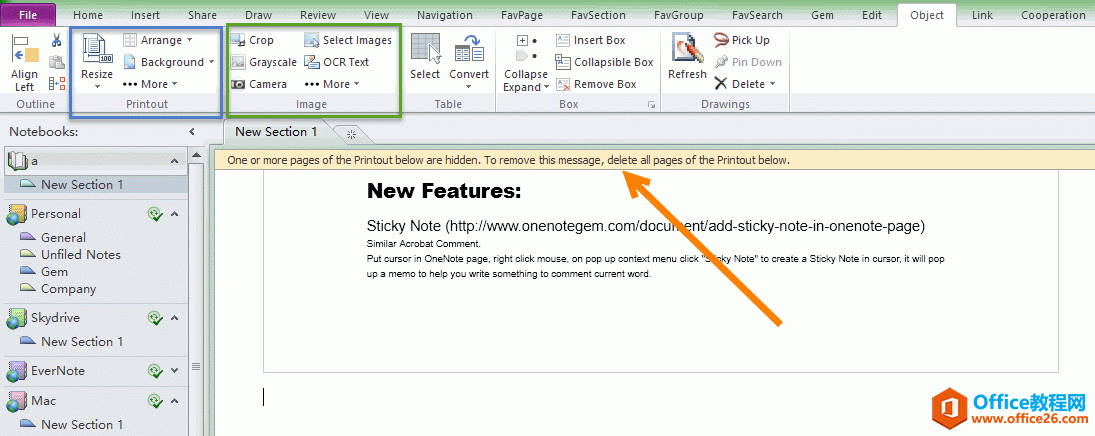Image resolution: width=1095 pixels, height=436 pixels.
Task: Open the Gem ribbon tab
Action: [x=822, y=15]
